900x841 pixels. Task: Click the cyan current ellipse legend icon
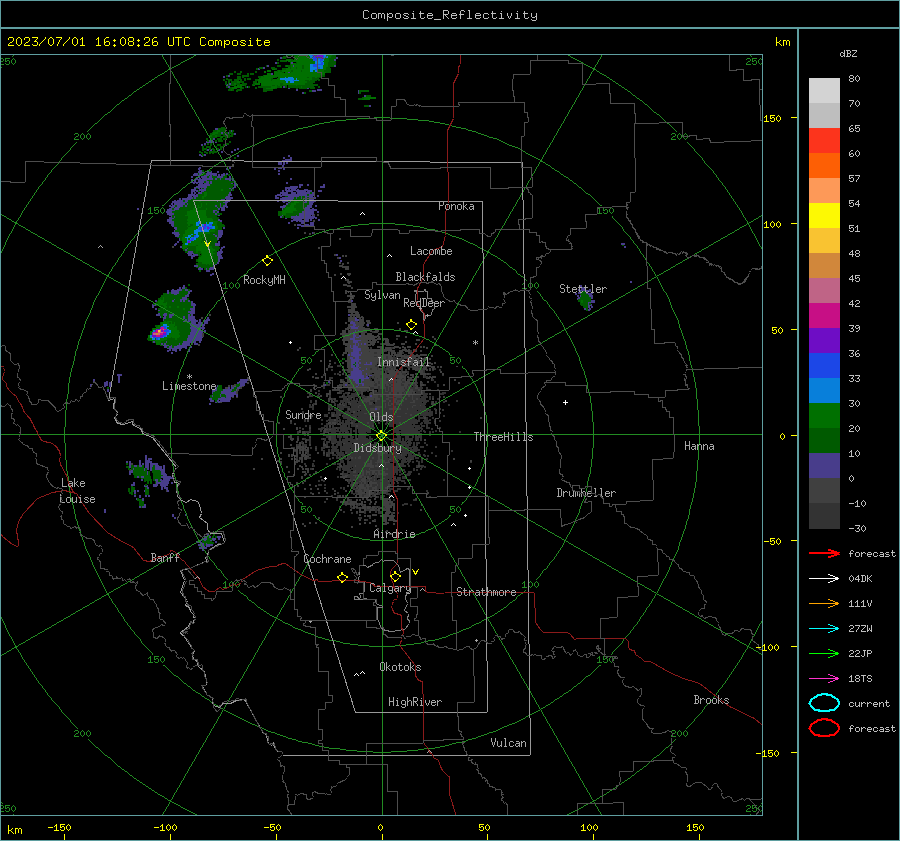coord(824,703)
